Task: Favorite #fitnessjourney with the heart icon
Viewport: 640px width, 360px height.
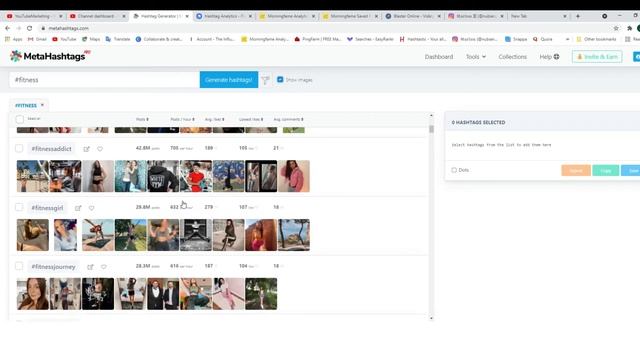Action: point(104,267)
